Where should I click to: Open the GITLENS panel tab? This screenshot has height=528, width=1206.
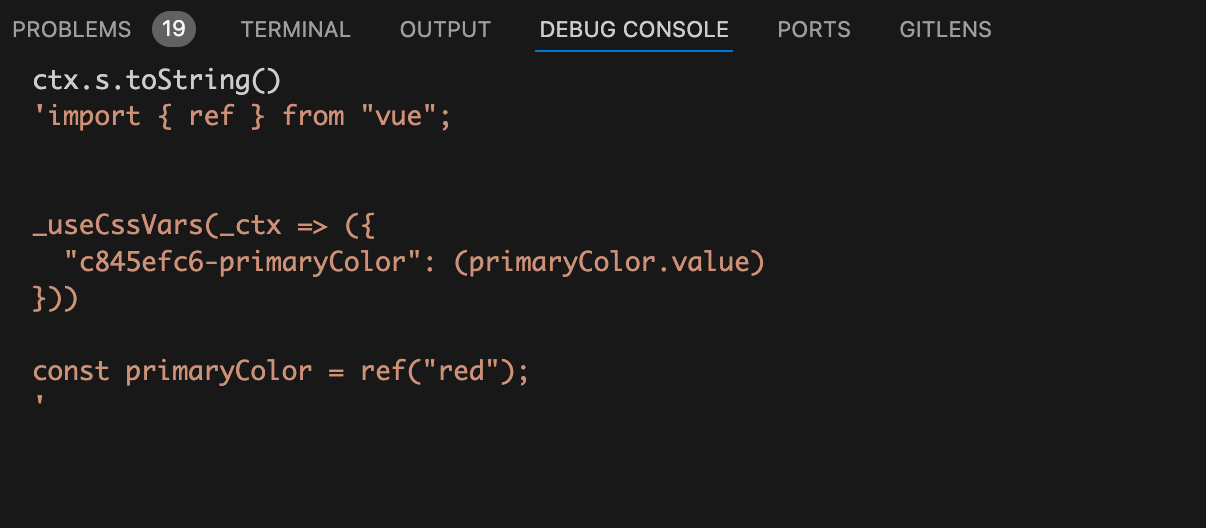click(x=945, y=30)
